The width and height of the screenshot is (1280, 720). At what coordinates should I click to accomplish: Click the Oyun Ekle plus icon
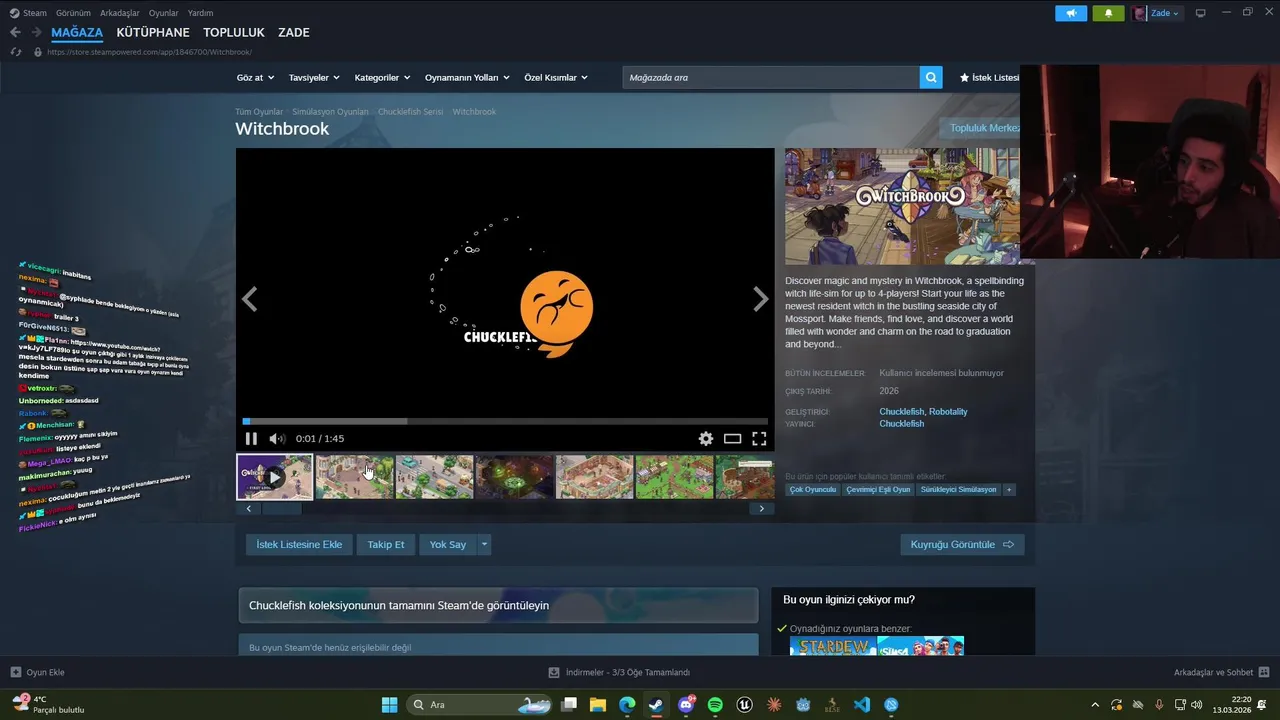(15, 672)
